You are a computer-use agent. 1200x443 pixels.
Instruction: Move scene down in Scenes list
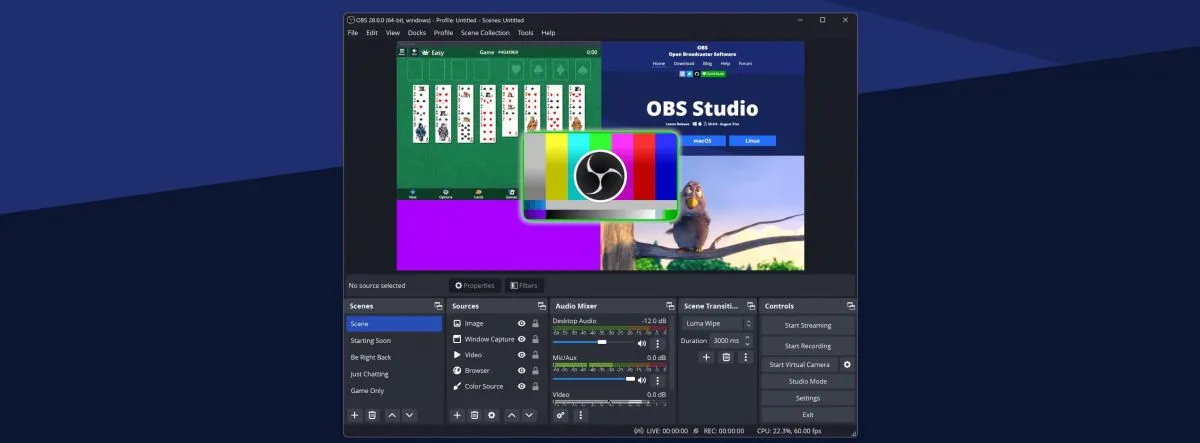408,414
